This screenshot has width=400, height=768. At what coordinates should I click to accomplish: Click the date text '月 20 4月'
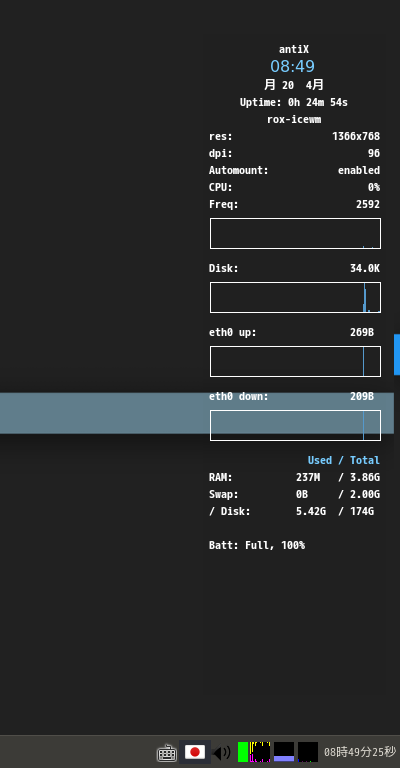[x=294, y=85]
